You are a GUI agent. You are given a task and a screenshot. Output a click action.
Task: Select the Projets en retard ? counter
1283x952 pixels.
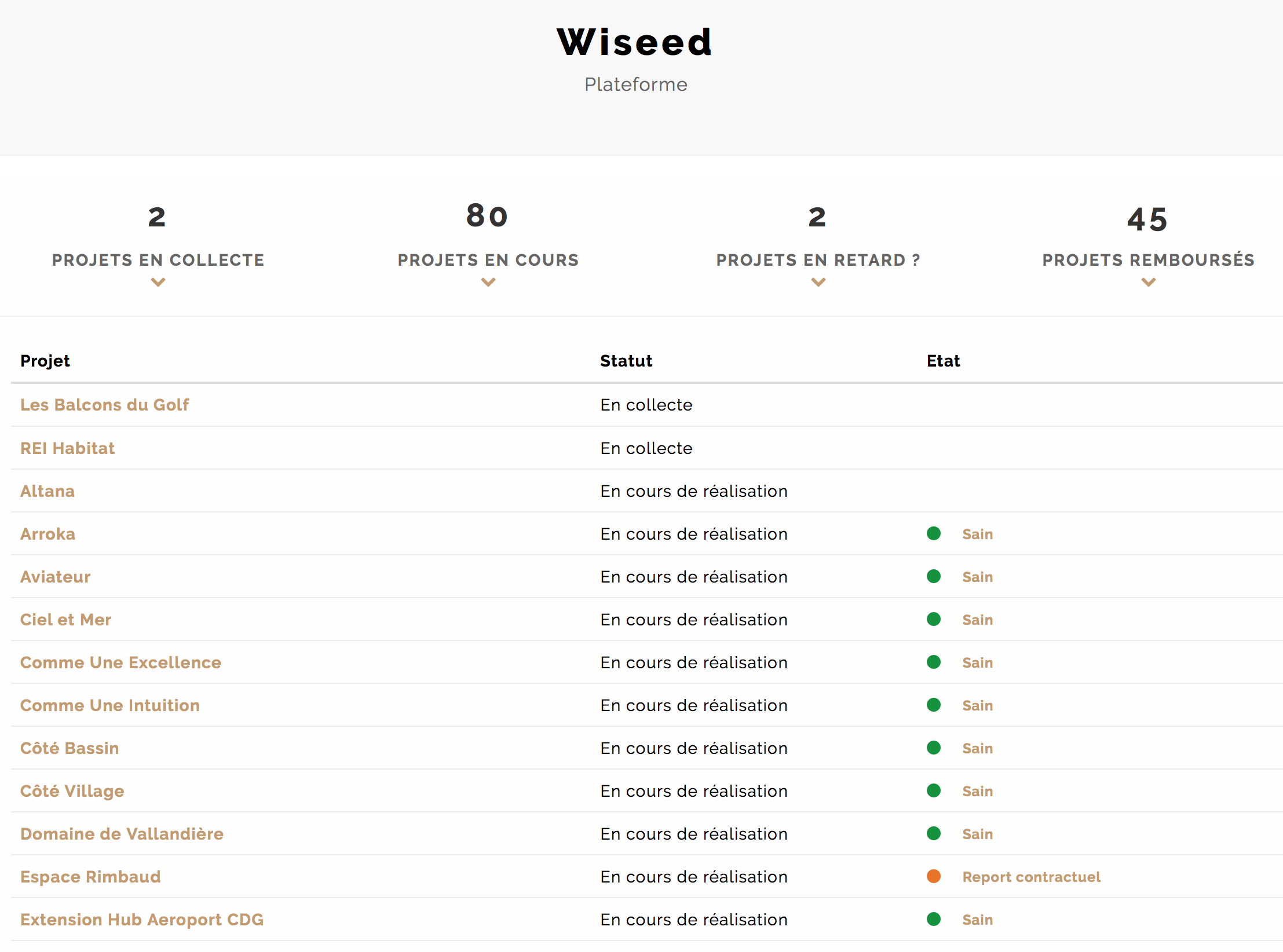tap(818, 244)
